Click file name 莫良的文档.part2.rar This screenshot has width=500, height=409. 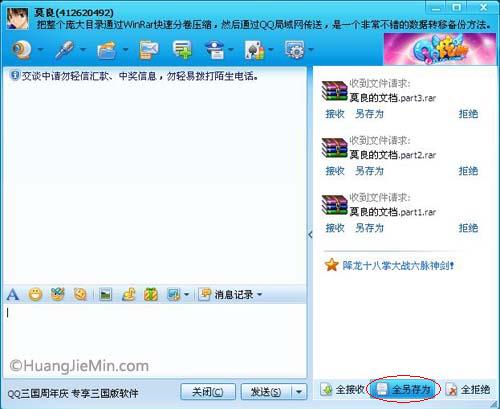point(393,155)
